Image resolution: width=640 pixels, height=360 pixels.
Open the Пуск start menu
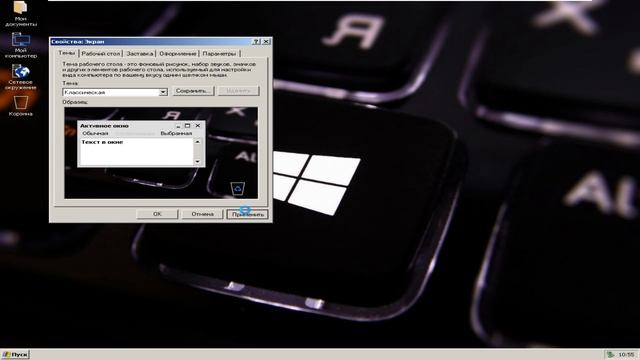click(x=15, y=354)
